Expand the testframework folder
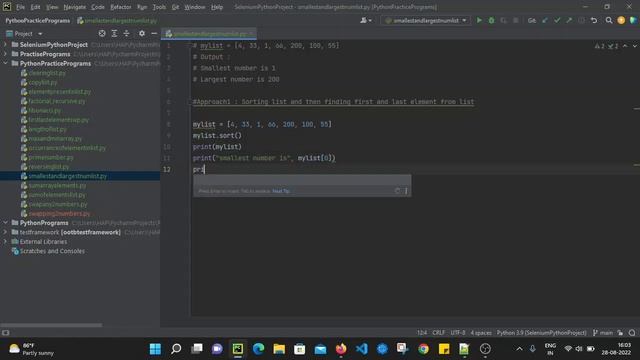 pyautogui.click(x=5, y=232)
